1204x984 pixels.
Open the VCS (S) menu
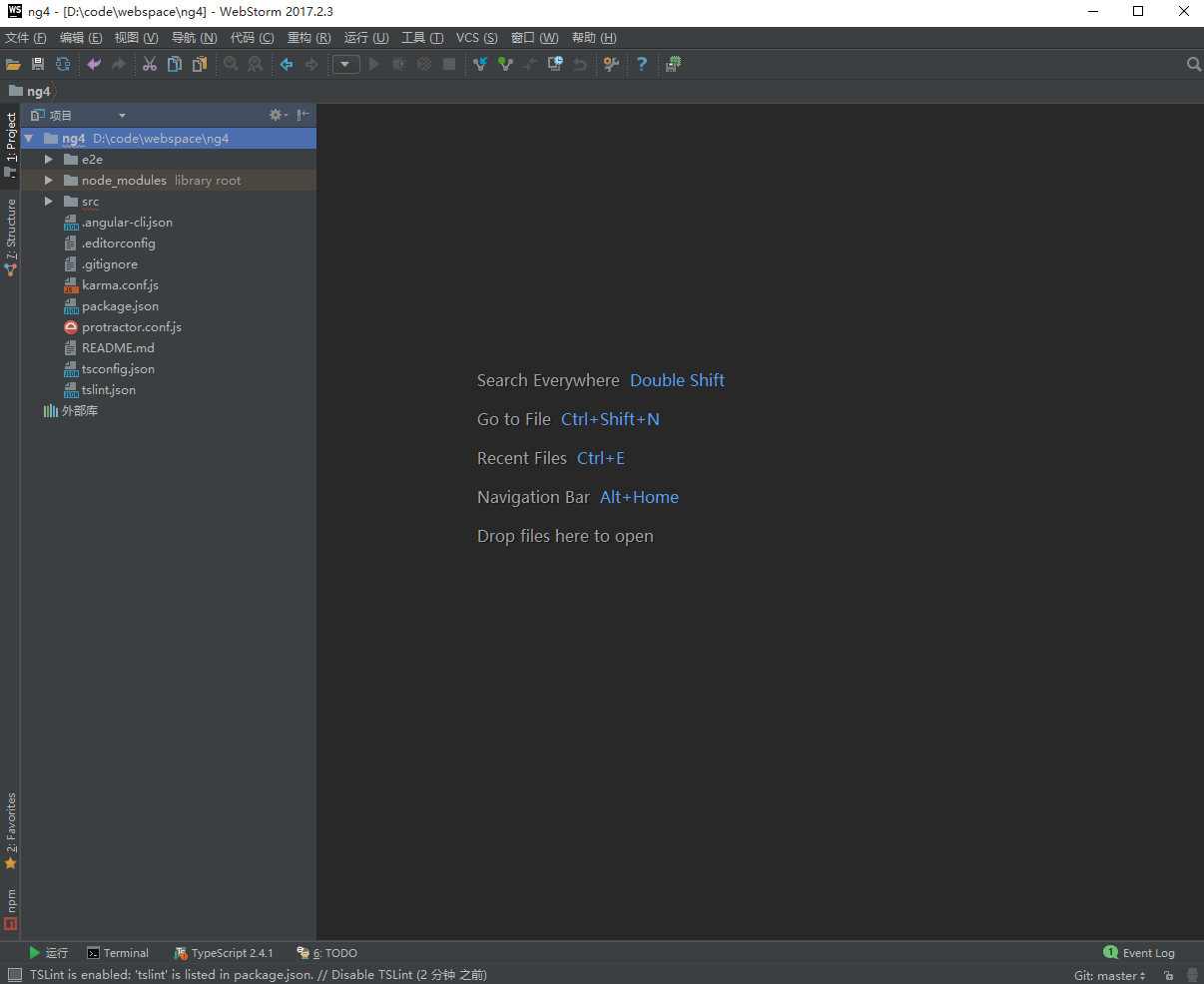point(476,38)
